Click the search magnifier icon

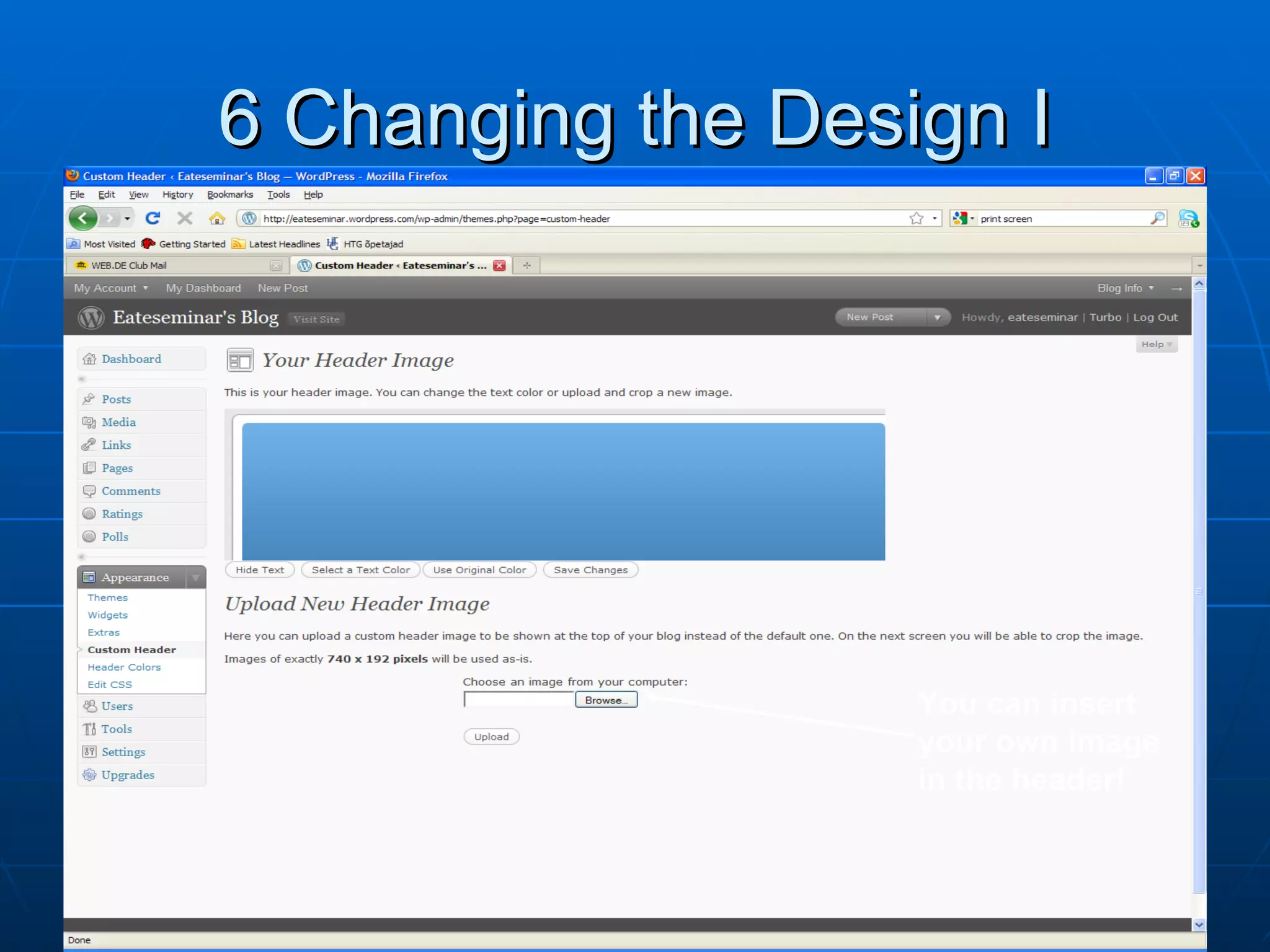point(1157,218)
